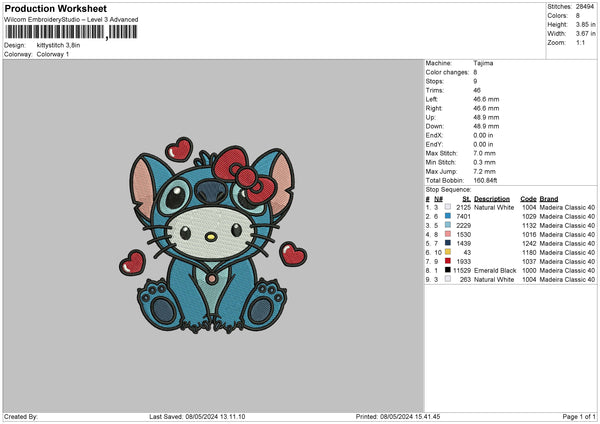Click the Created By label in the footer
The height and width of the screenshot is (424, 600).
[21, 417]
